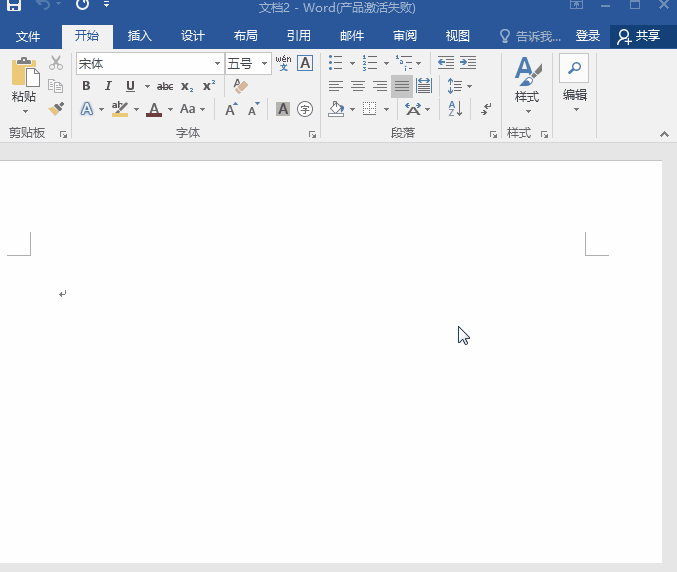Click the Save icon in quick access toolbar
The image size is (677, 572).
pos(14,5)
